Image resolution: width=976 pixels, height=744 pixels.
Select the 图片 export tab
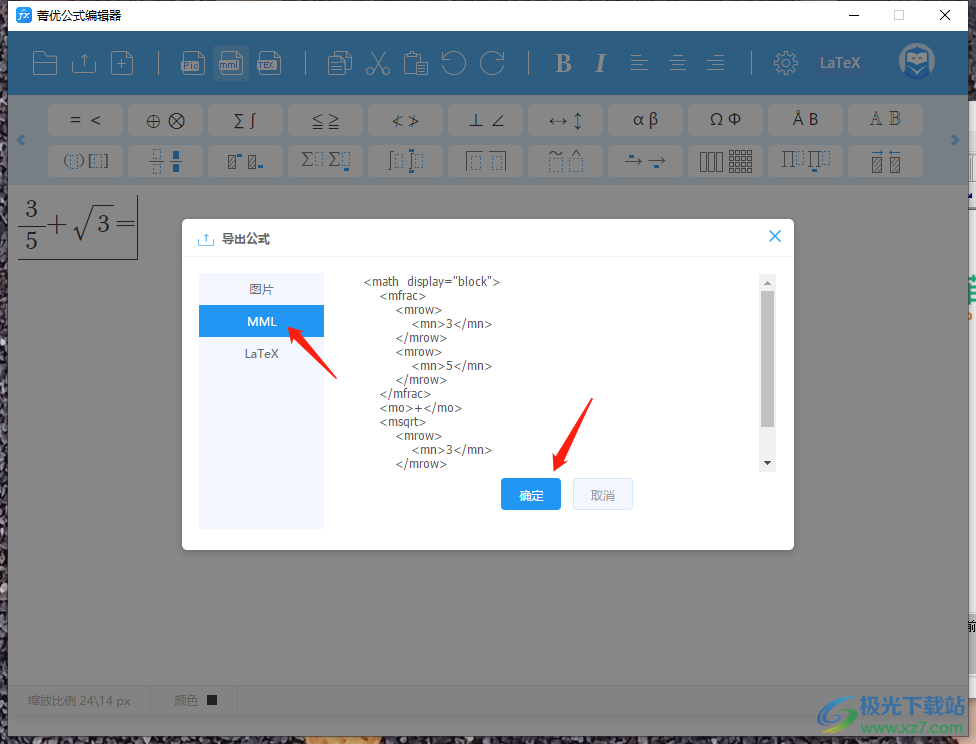261,289
